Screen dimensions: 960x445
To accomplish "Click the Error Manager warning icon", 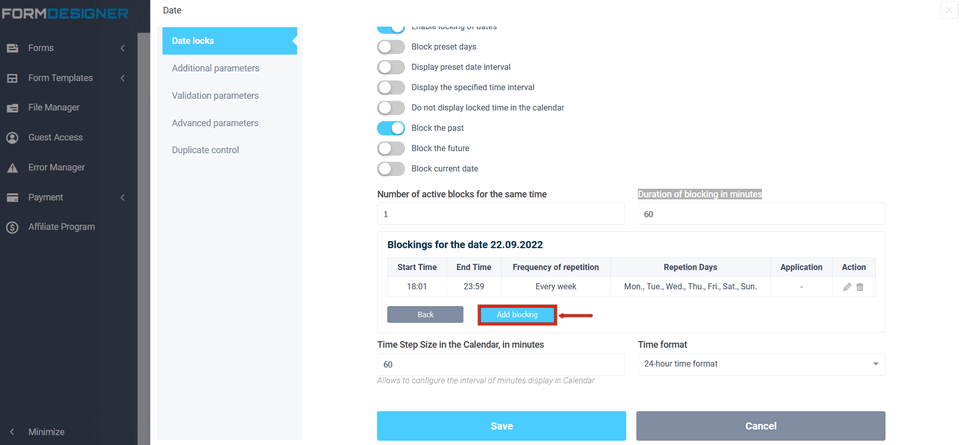I will click(12, 168).
